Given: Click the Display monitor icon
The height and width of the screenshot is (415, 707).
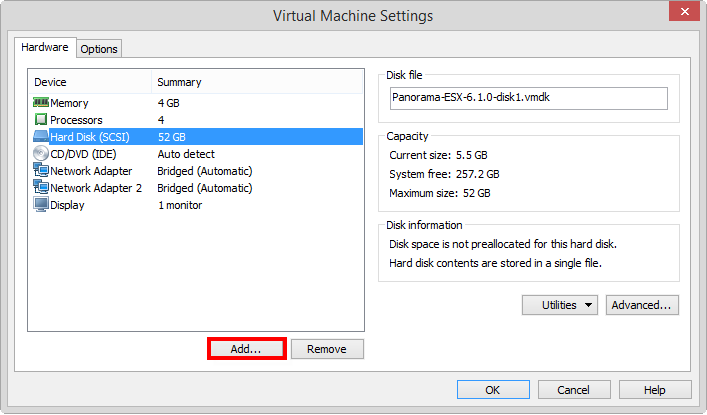Looking at the screenshot, I should 41,205.
